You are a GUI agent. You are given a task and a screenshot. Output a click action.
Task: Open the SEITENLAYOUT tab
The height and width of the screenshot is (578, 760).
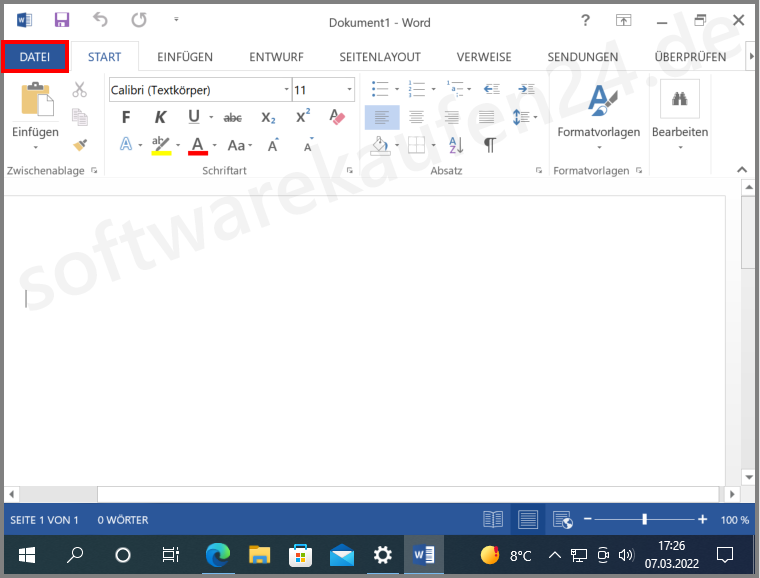(380, 57)
